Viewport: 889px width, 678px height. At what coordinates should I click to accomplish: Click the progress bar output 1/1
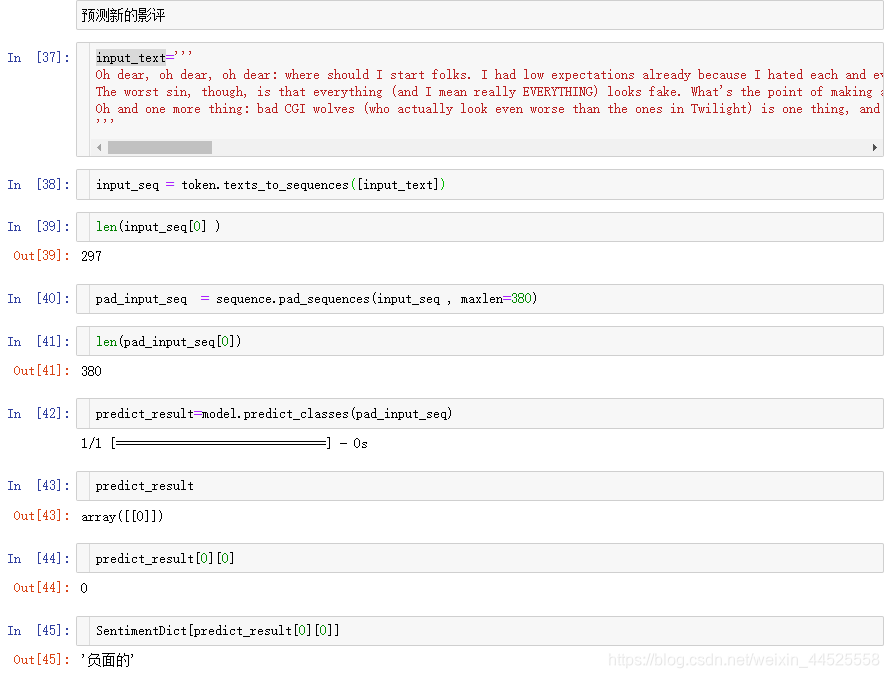pyautogui.click(x=224, y=443)
